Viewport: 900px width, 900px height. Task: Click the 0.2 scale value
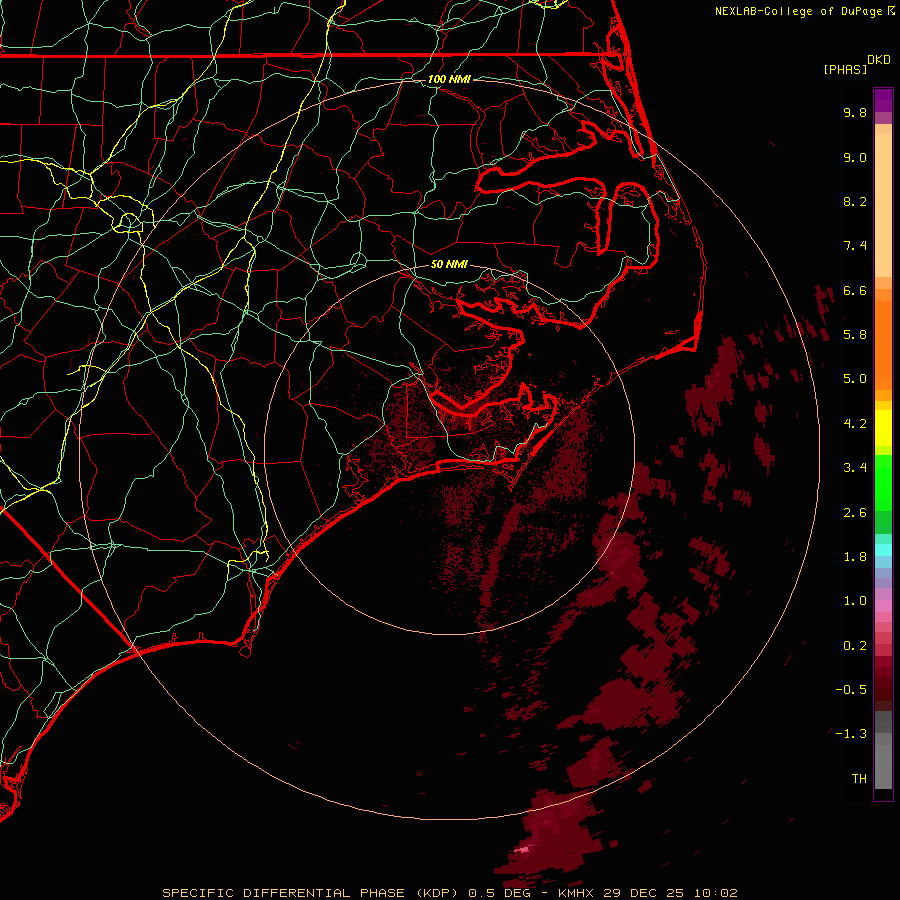click(x=855, y=646)
